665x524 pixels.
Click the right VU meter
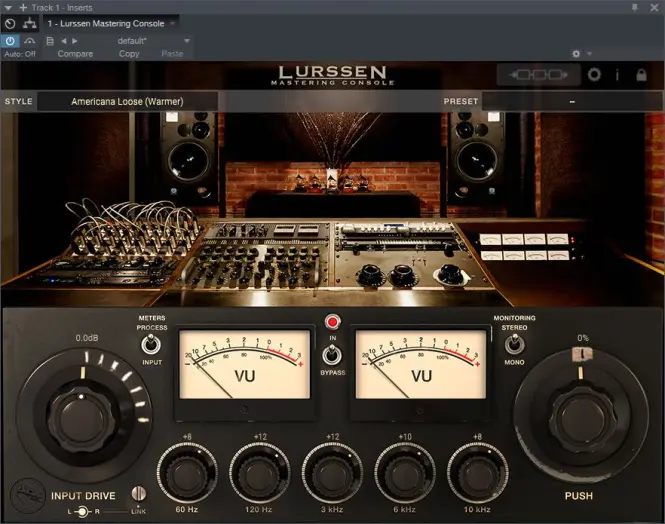tap(421, 365)
